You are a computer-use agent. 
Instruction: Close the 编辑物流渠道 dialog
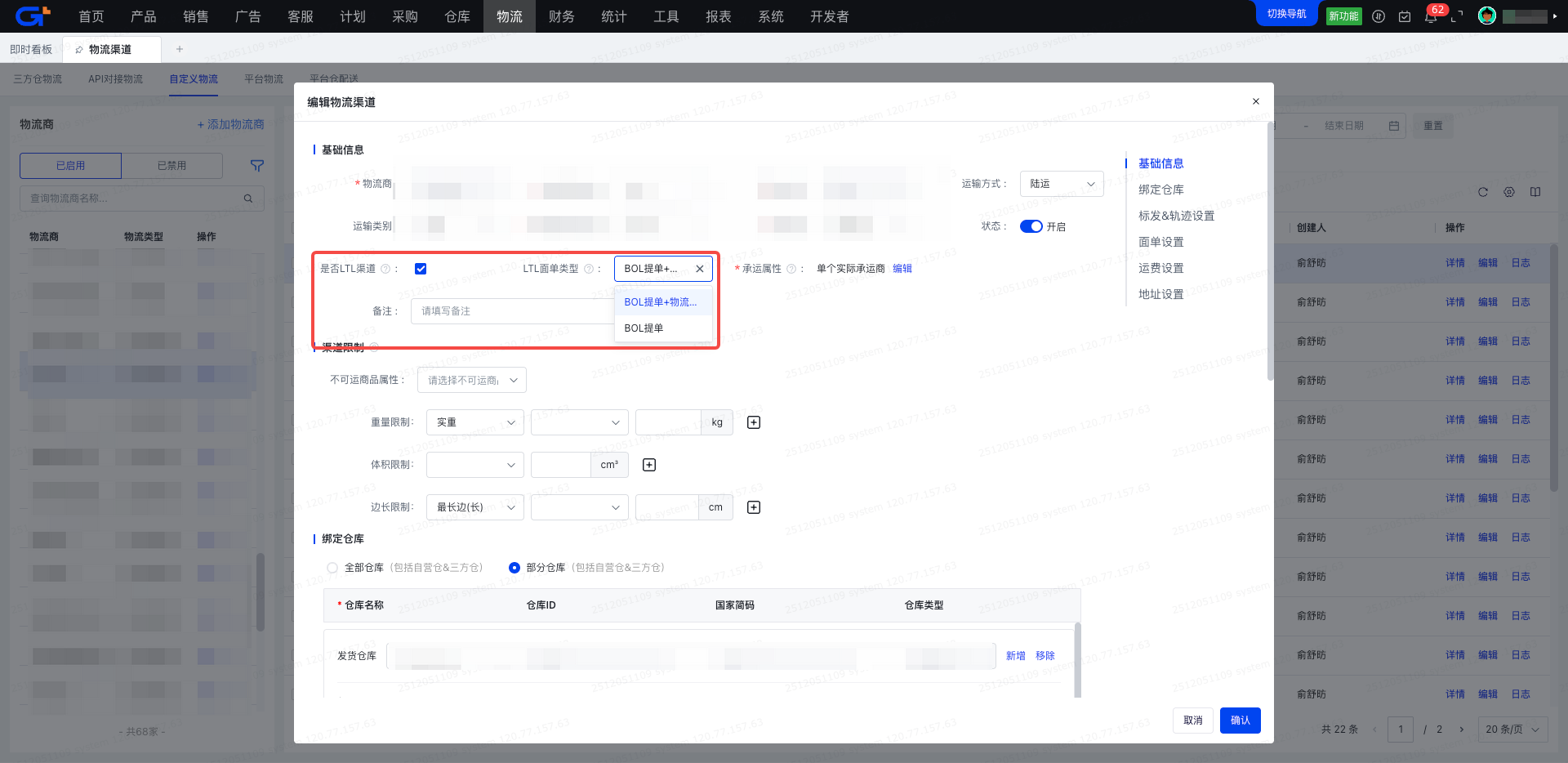pyautogui.click(x=1256, y=101)
